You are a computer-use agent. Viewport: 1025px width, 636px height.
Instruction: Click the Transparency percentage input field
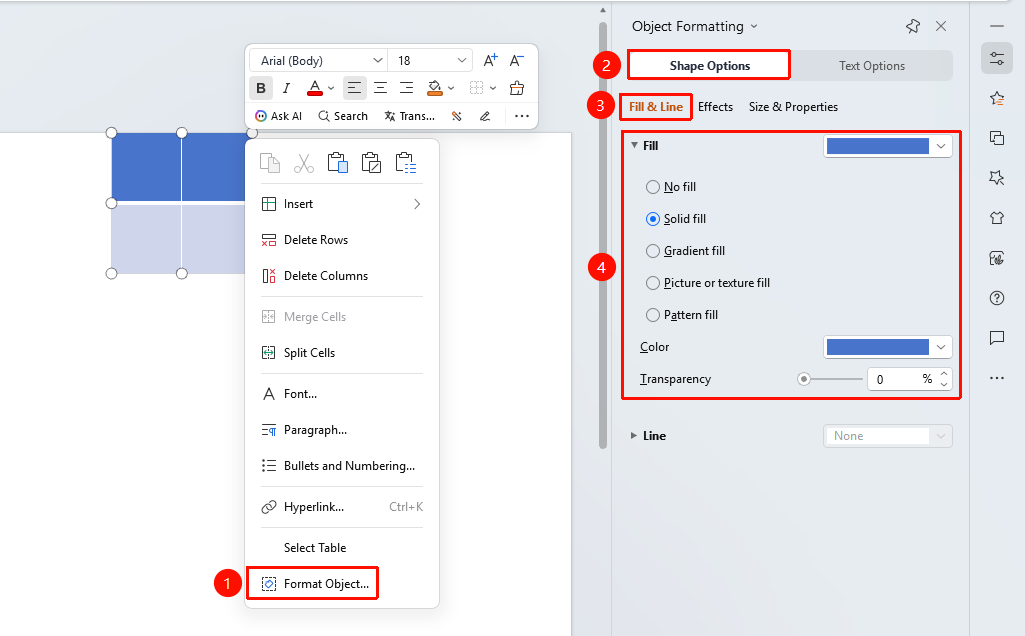pyautogui.click(x=902, y=379)
